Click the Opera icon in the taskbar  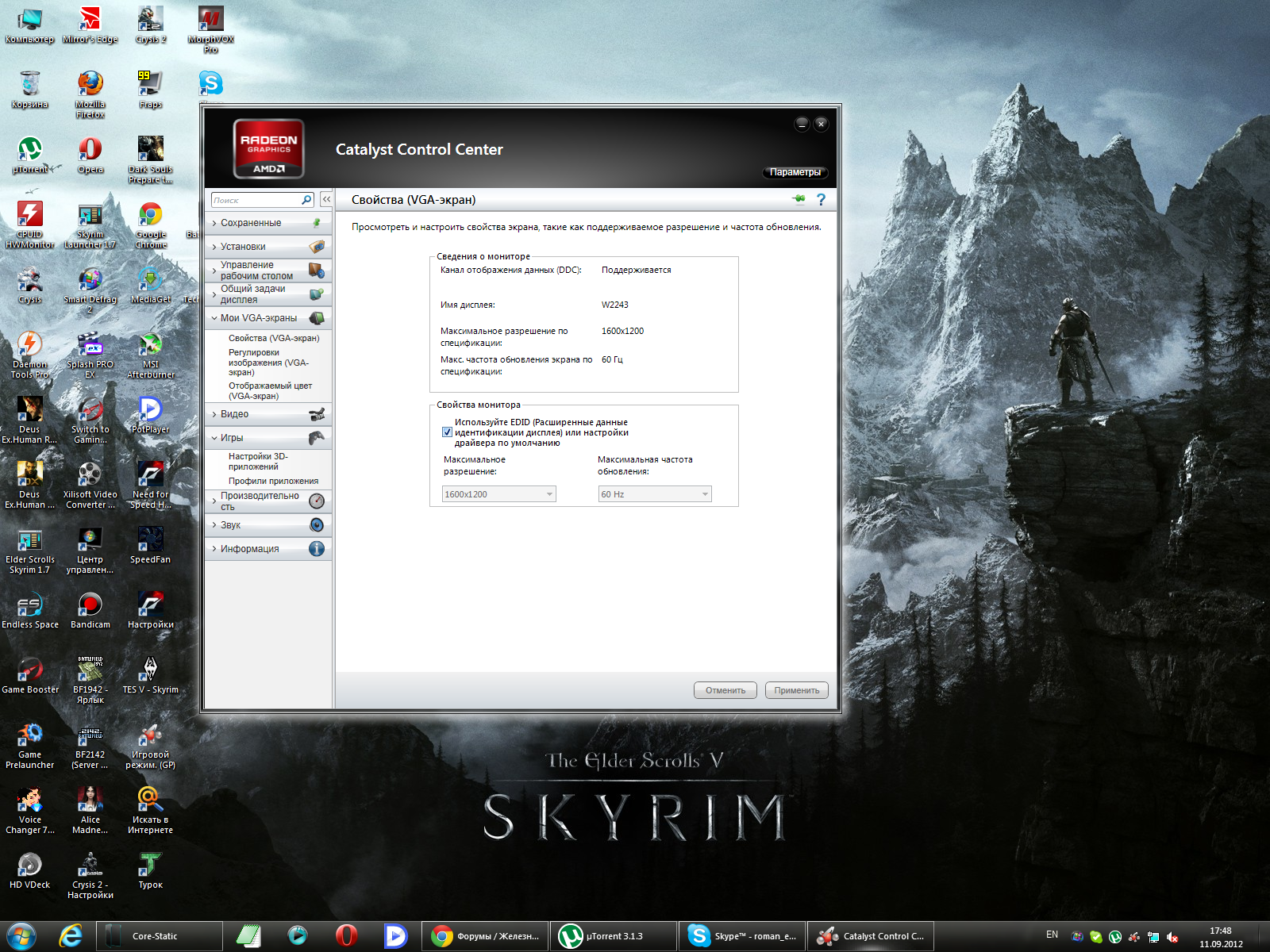pos(346,936)
